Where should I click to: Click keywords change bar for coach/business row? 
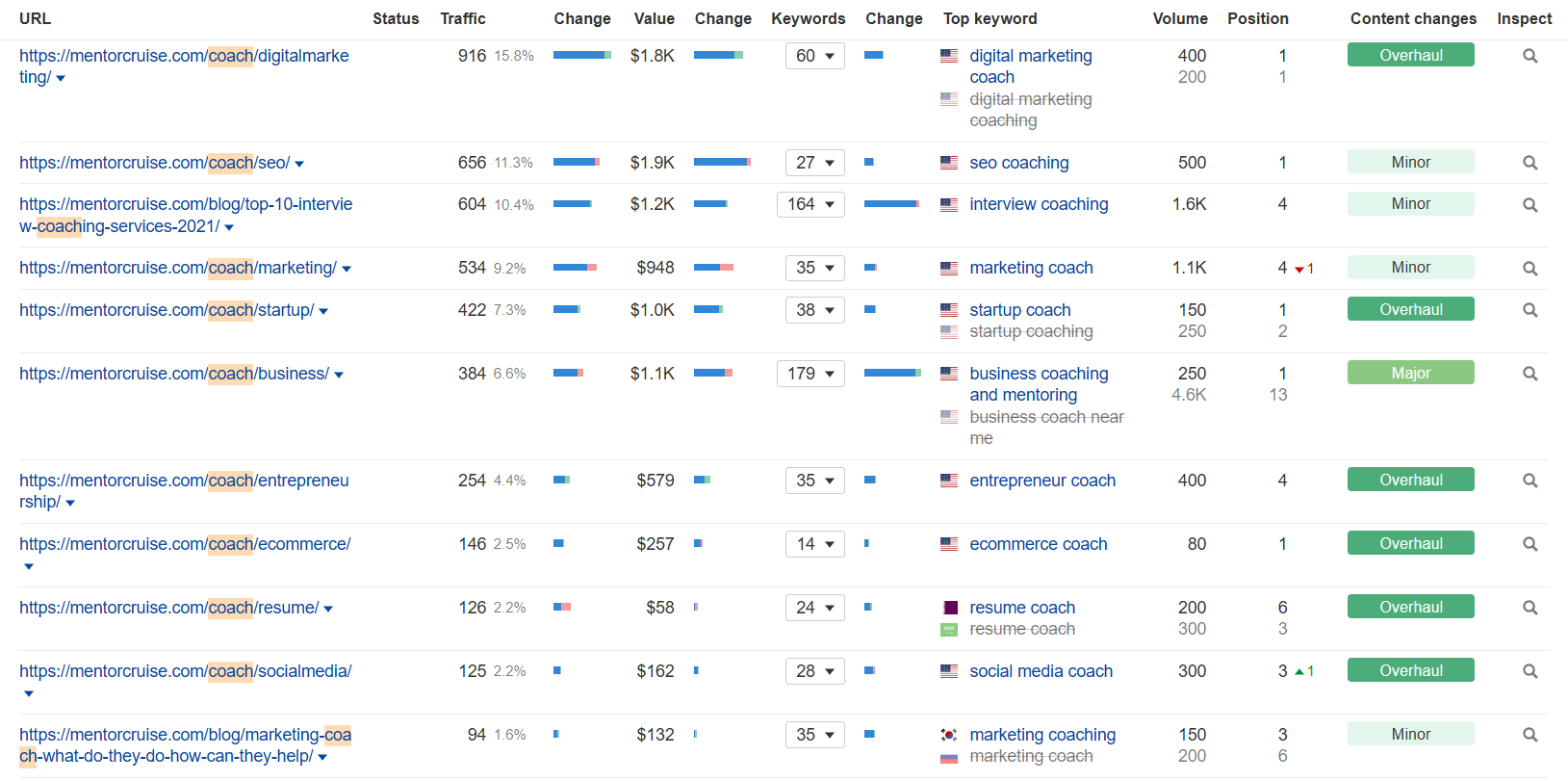coord(892,373)
